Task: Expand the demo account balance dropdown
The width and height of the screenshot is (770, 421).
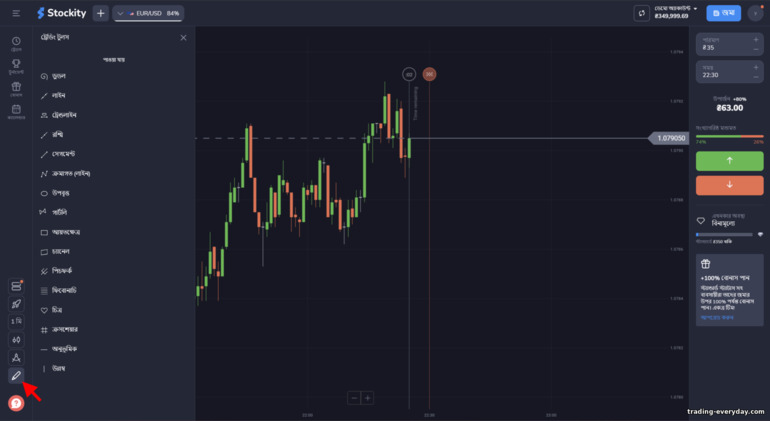Action: 675,12
